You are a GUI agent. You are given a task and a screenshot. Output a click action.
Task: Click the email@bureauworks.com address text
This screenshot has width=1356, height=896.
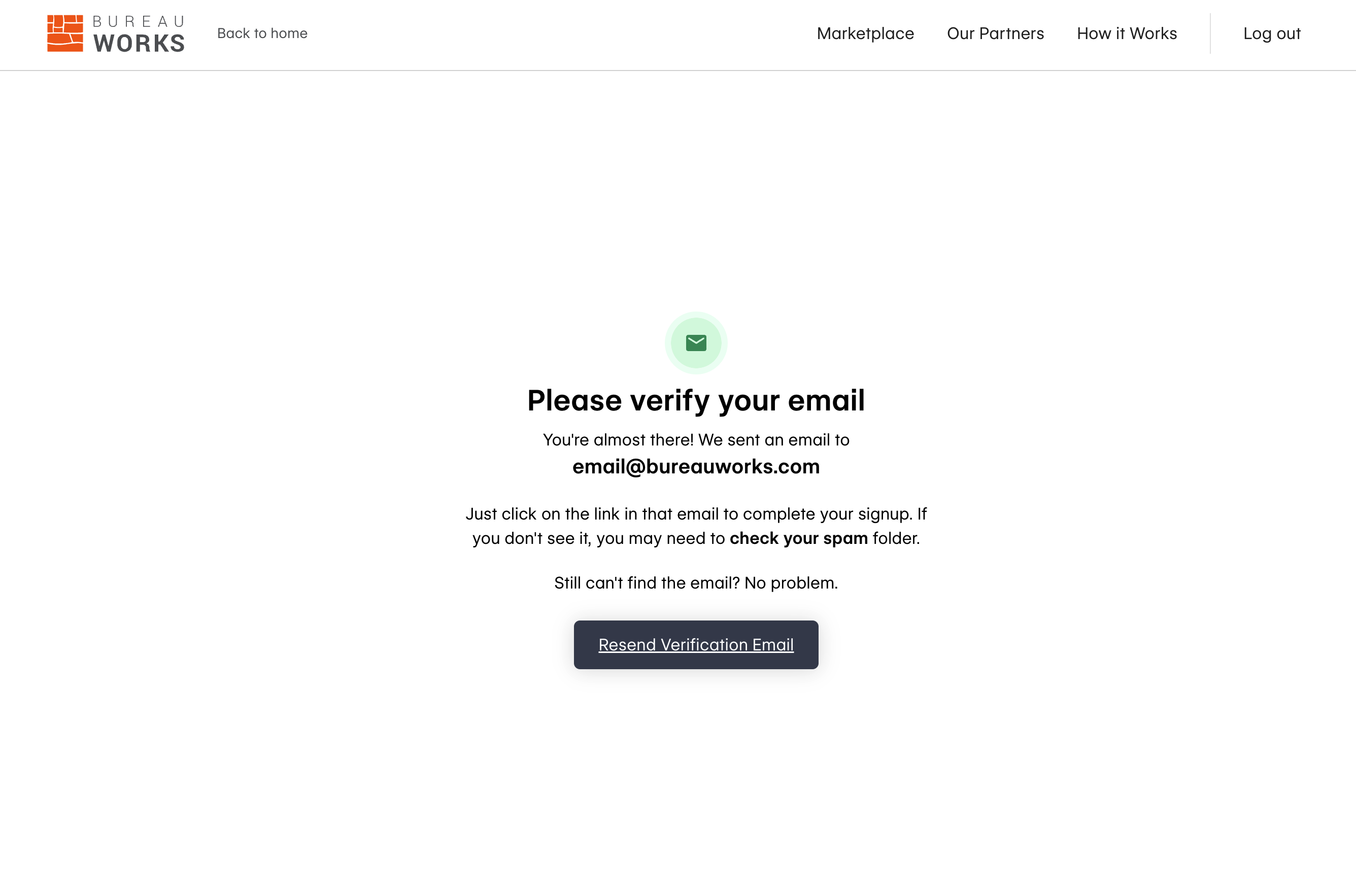tap(696, 467)
